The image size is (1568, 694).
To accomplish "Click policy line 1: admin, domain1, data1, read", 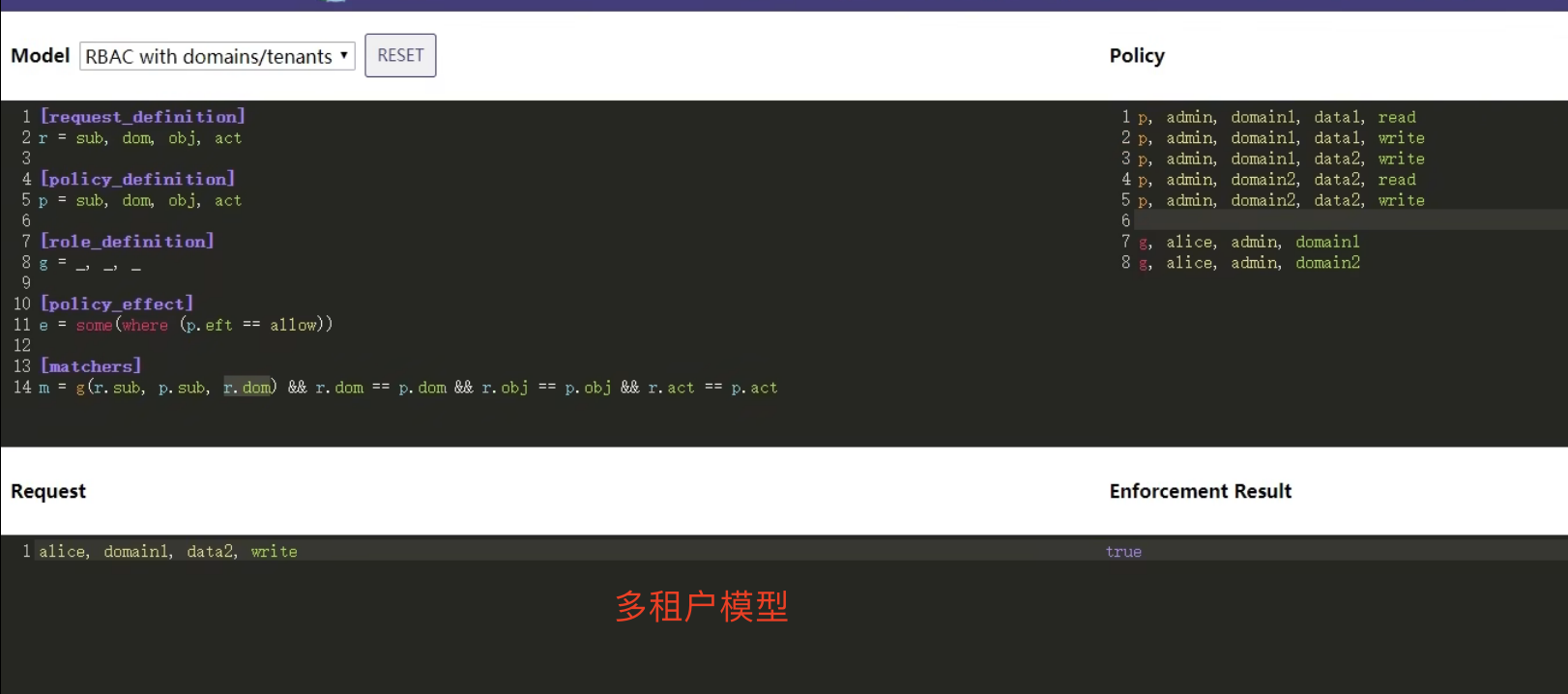I will click(1276, 117).
